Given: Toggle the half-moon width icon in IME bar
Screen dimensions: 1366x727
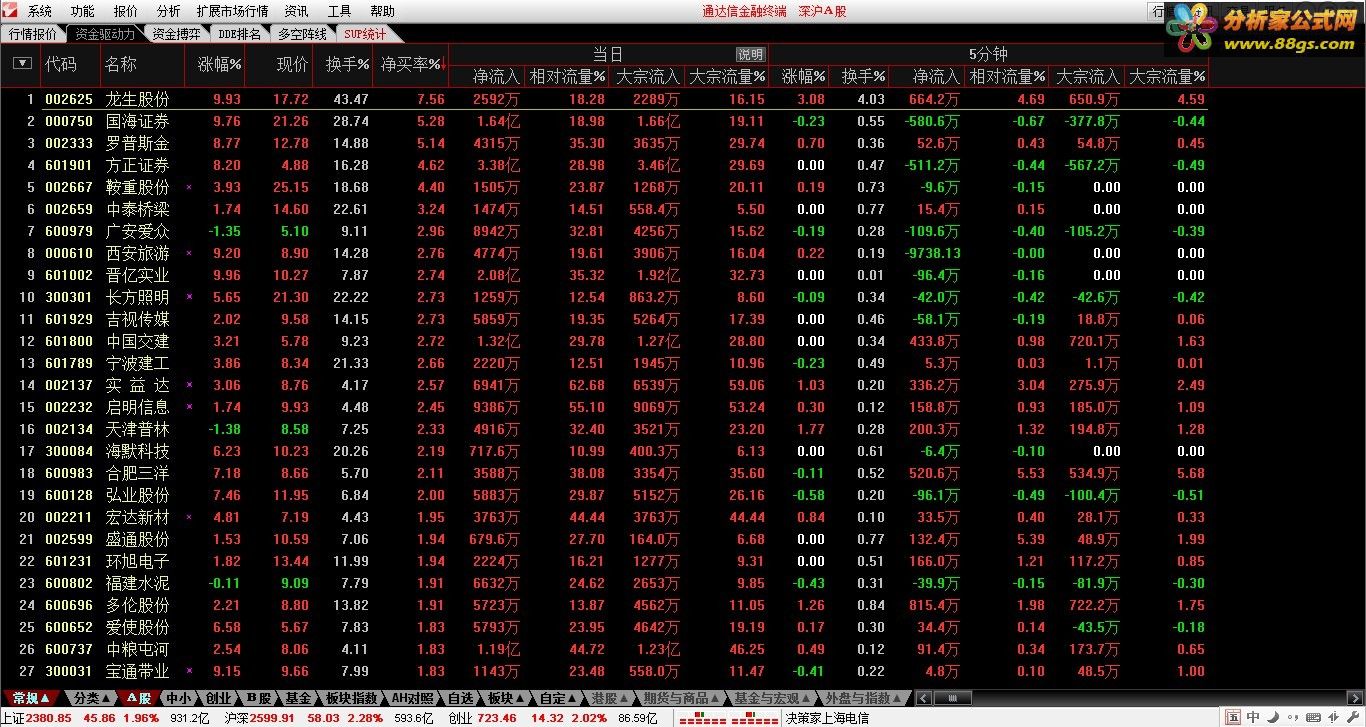Looking at the screenshot, I should pos(1271,717).
